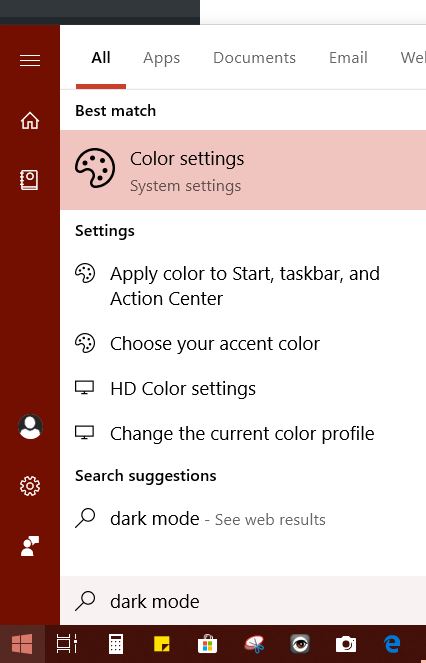This screenshot has height=663, width=426.
Task: Open Task View on the taskbar
Action: pos(67,644)
